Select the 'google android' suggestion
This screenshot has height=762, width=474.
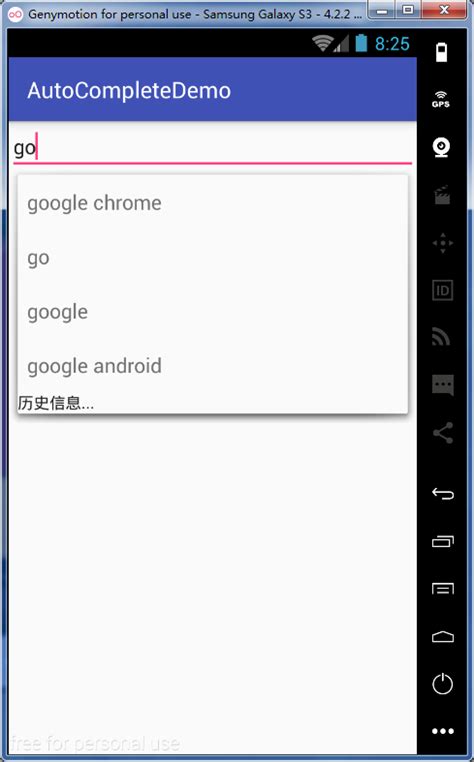pos(212,366)
